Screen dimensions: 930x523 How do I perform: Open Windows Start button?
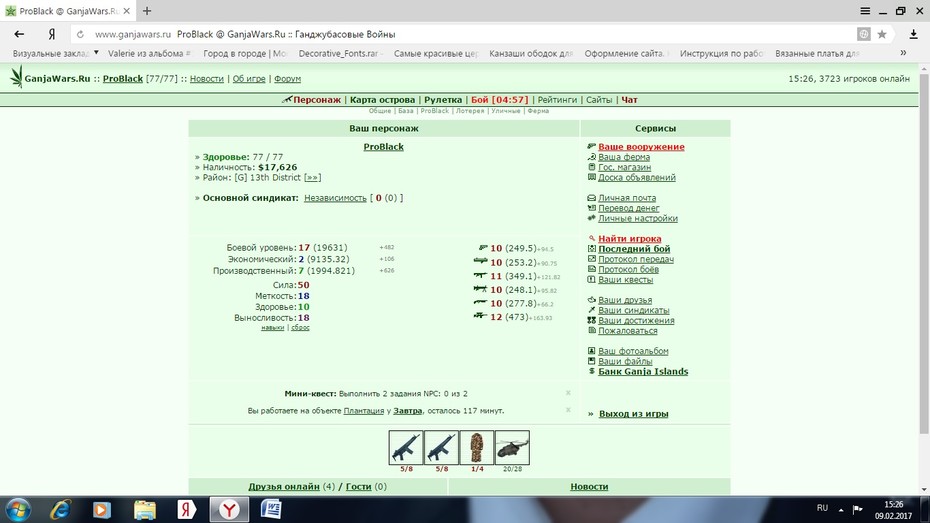(18, 510)
